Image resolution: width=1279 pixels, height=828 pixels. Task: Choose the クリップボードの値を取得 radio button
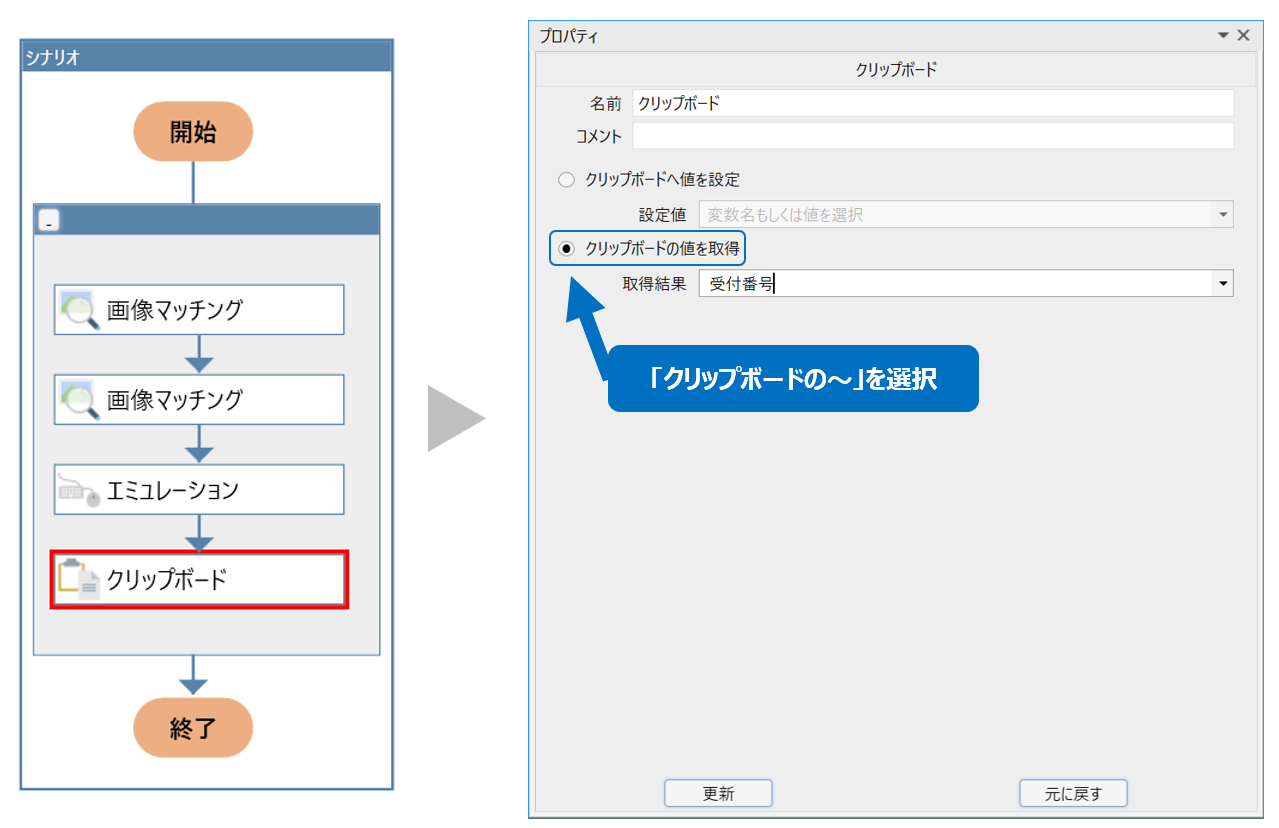tap(567, 248)
